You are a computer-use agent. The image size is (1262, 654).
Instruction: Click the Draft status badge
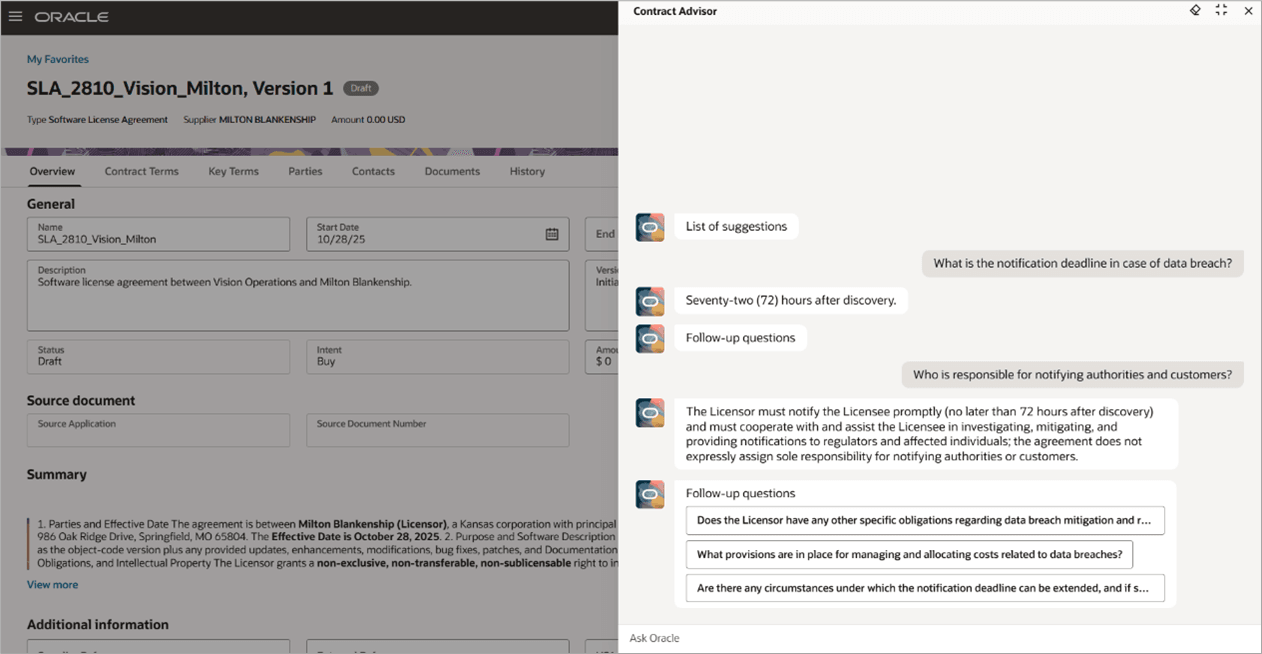tap(360, 88)
